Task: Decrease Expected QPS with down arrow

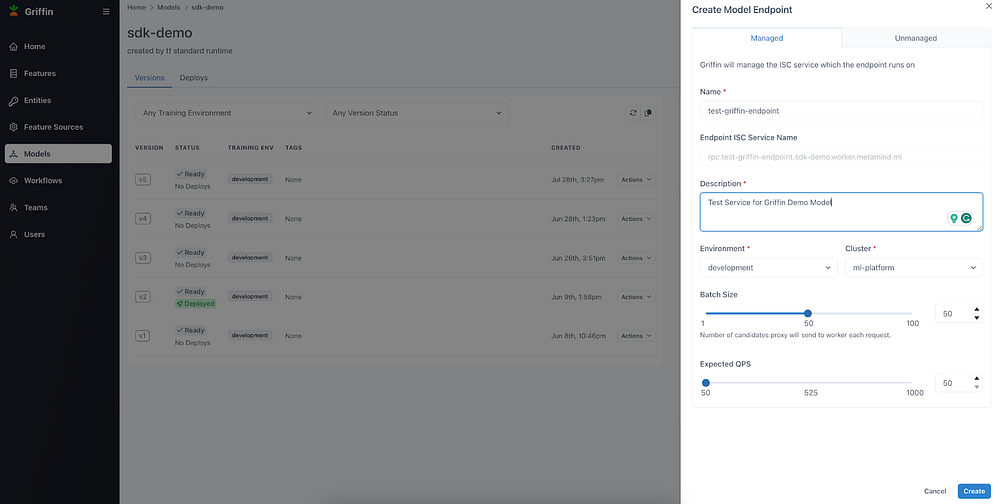Action: point(976,387)
